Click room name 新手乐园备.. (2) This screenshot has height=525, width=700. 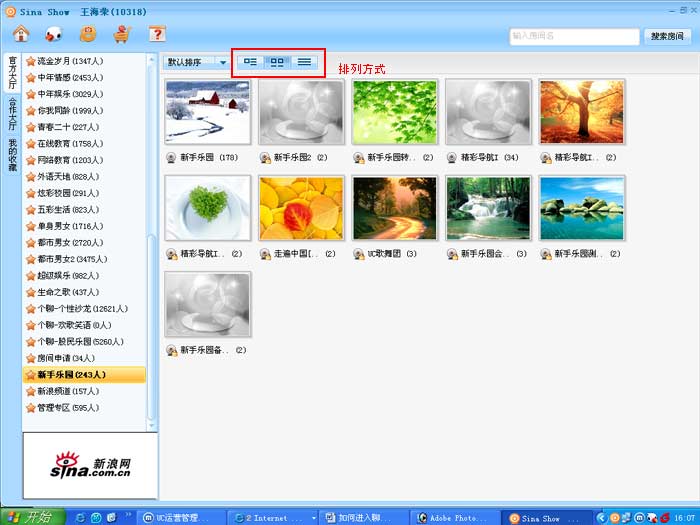213,350
